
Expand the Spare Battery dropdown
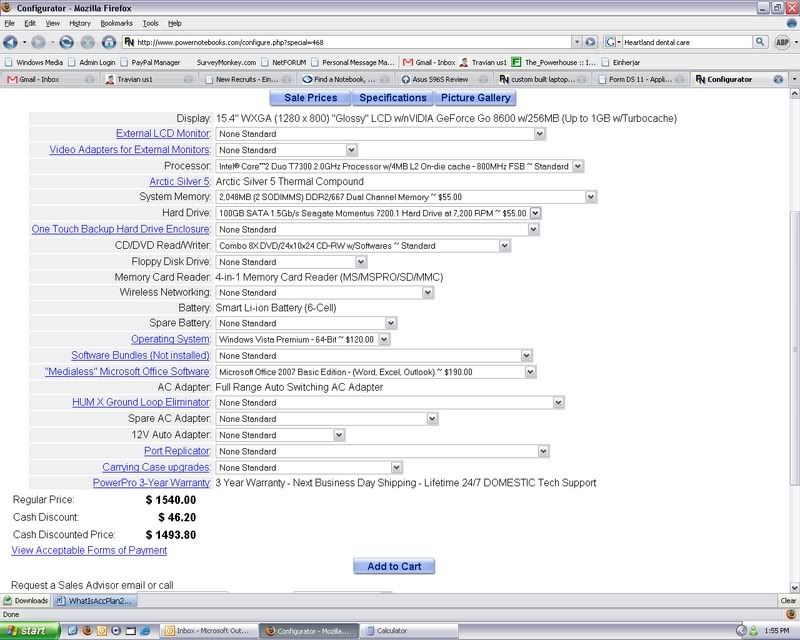click(390, 323)
